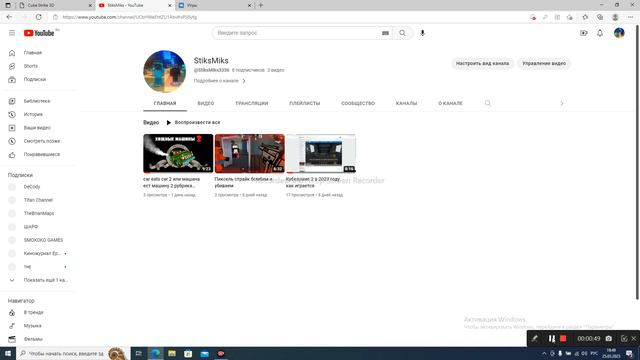
Task: Open the car eats car 2 video thumbnail
Action: pos(178,153)
